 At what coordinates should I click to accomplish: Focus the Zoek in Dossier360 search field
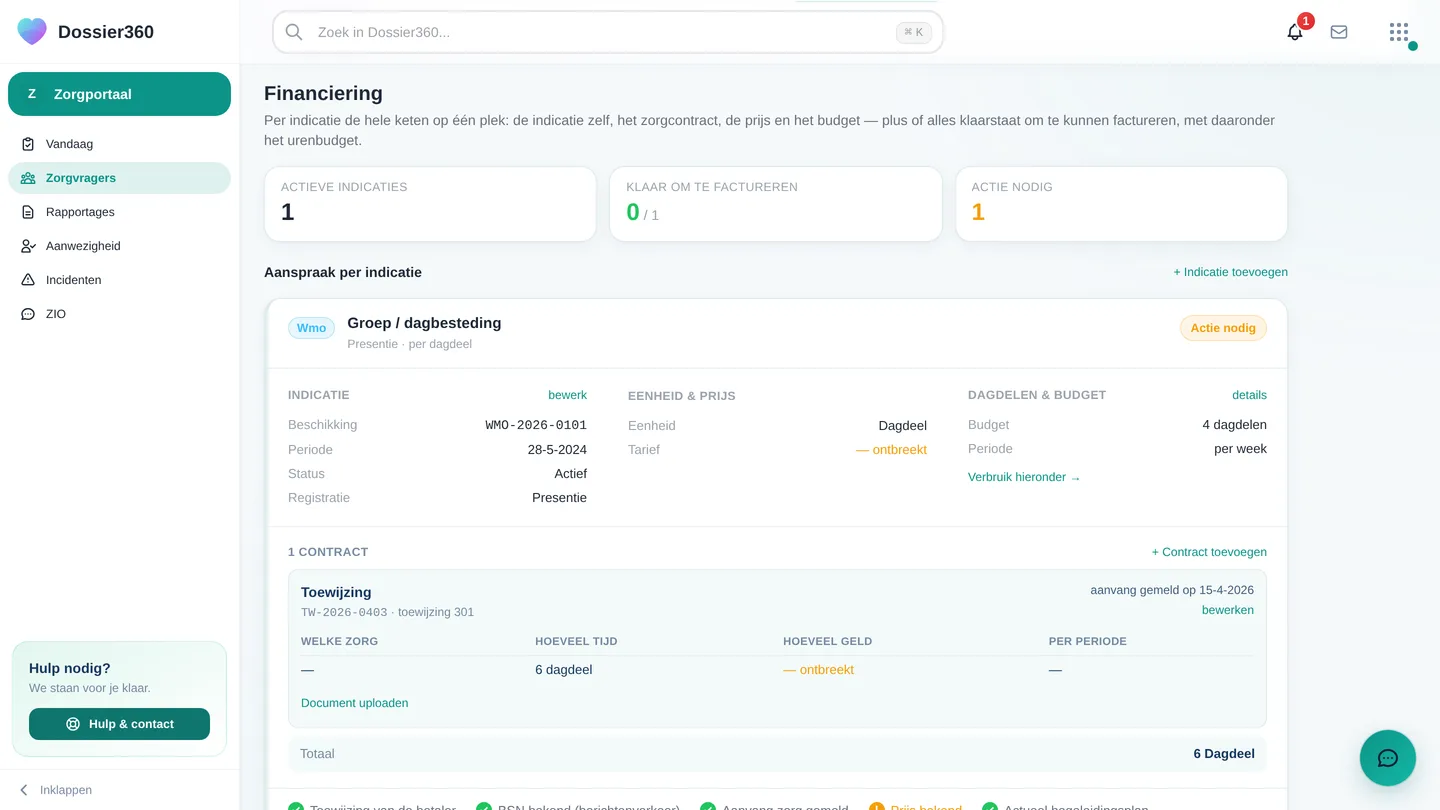coord(608,32)
